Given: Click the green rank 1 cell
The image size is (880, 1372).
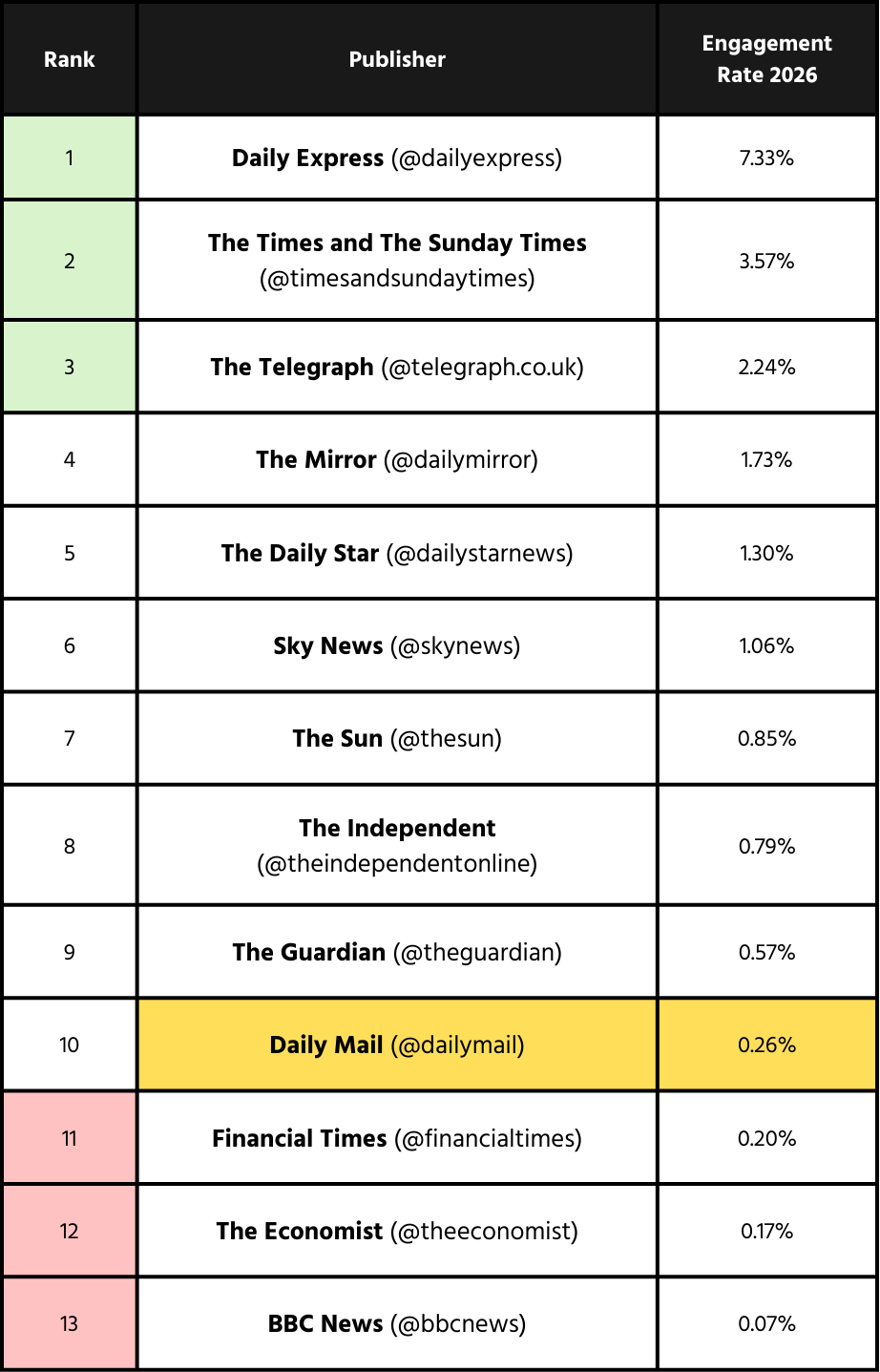Looking at the screenshot, I should tap(70, 158).
